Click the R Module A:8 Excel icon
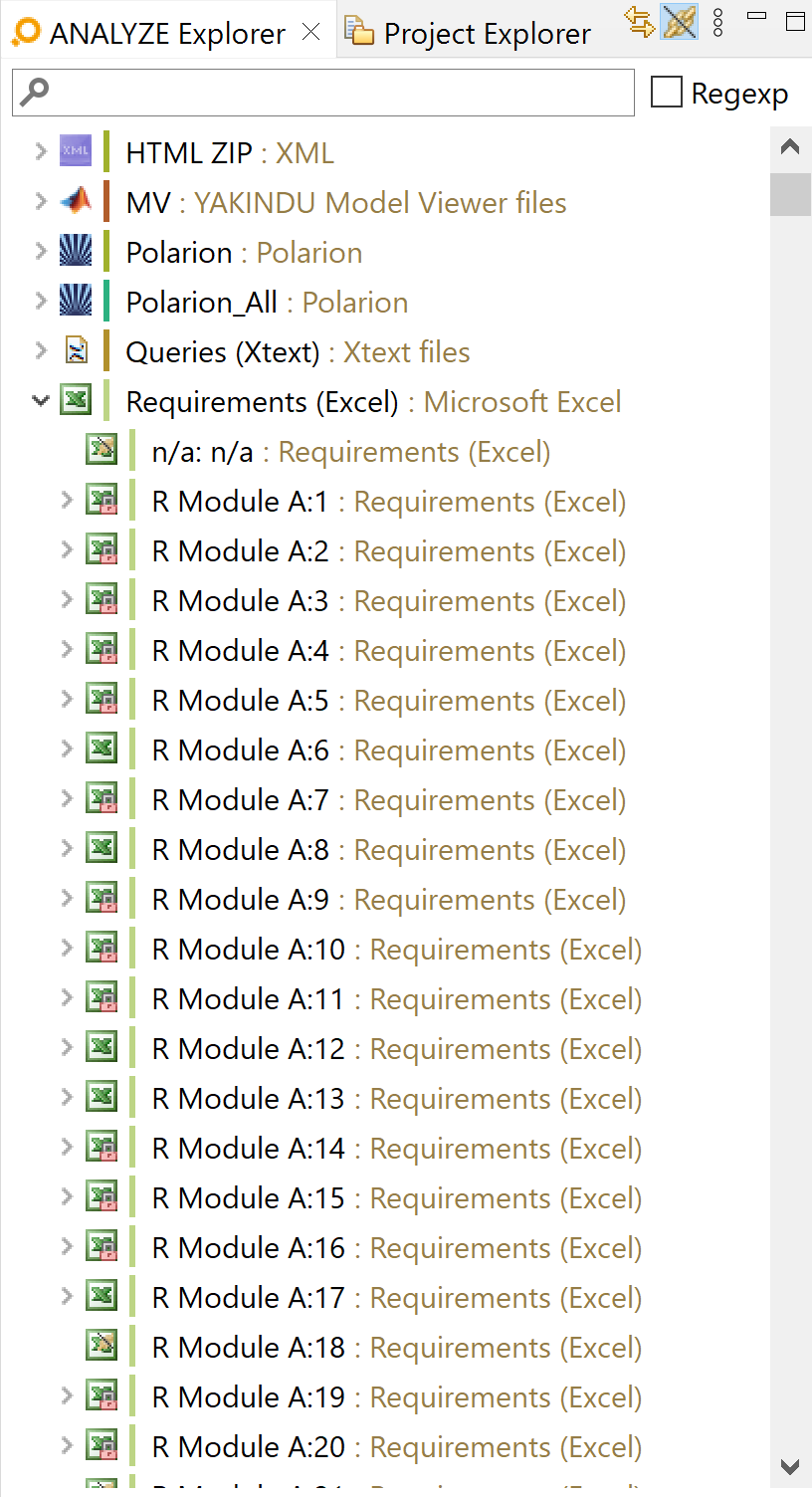Viewport: 812px width, 1497px height. (x=101, y=848)
